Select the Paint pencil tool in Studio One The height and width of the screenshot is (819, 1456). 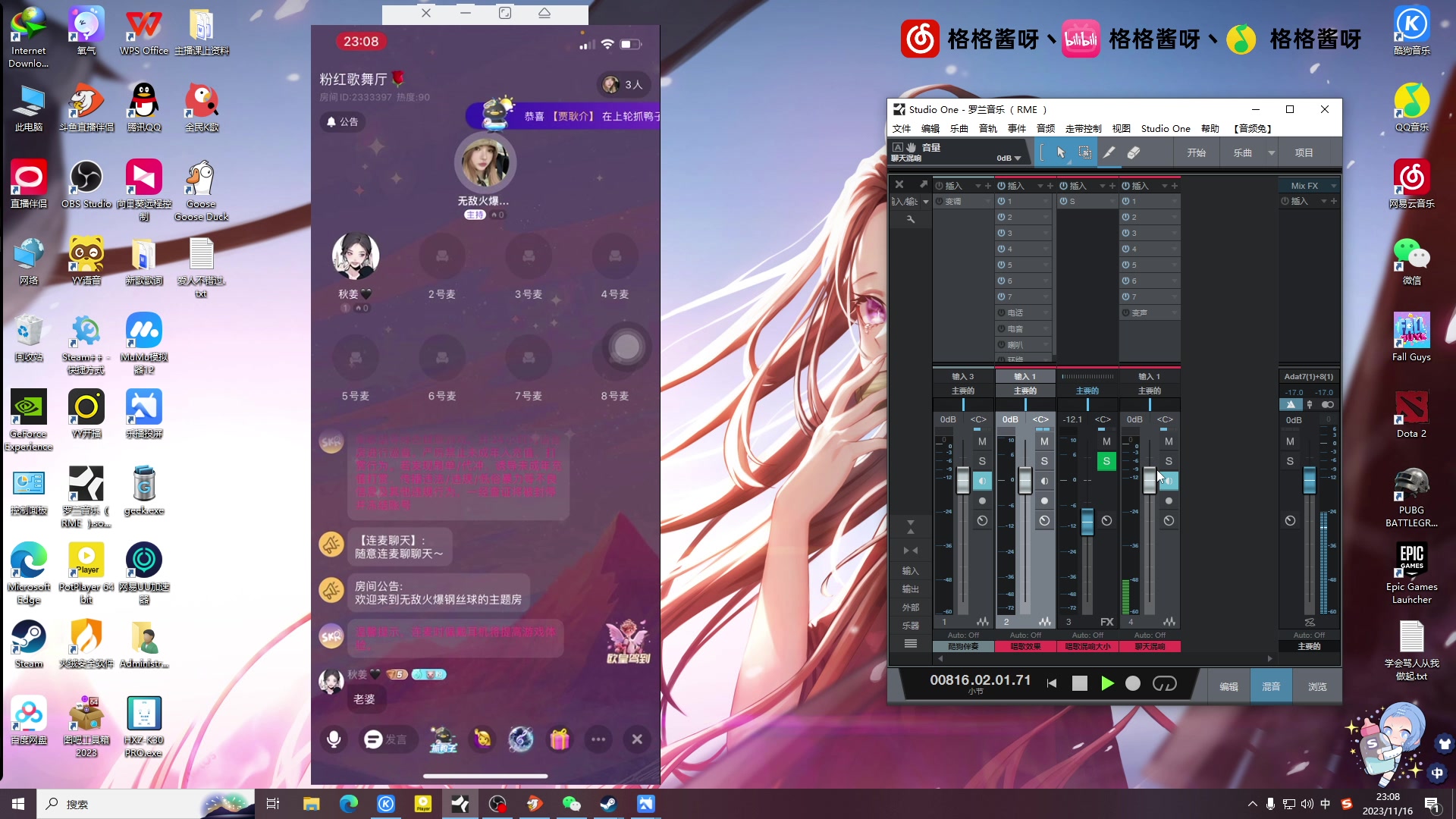click(1109, 152)
